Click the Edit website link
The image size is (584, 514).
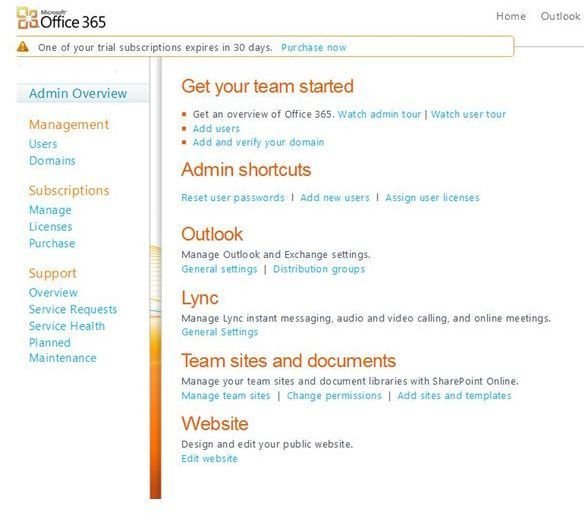[209, 459]
